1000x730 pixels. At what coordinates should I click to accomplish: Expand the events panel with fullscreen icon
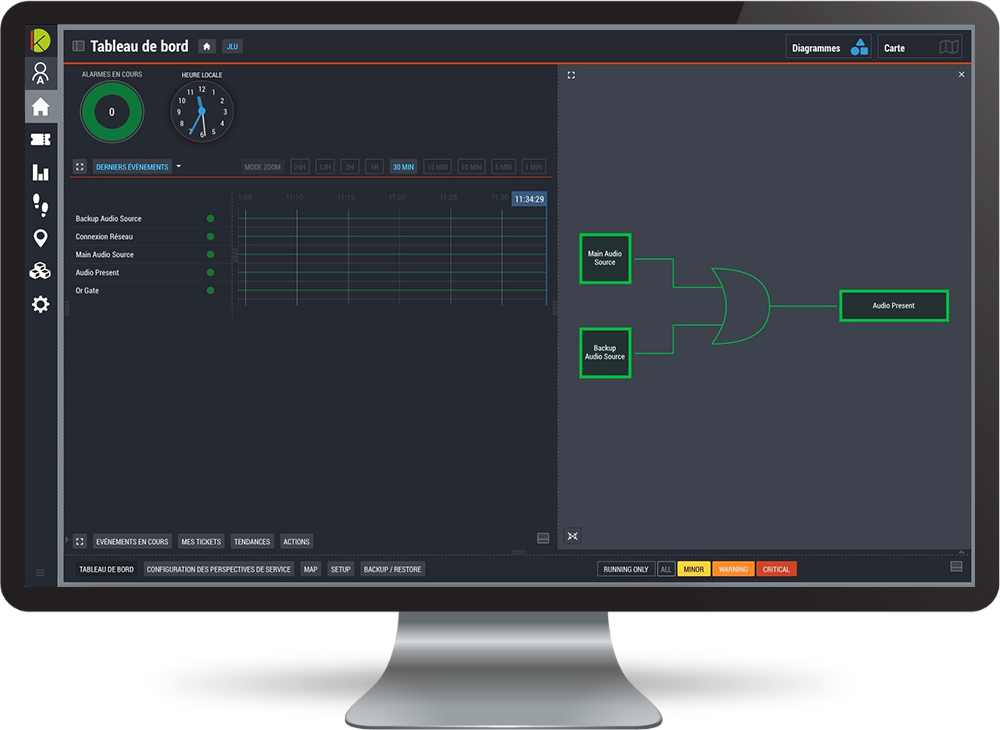coord(82,166)
